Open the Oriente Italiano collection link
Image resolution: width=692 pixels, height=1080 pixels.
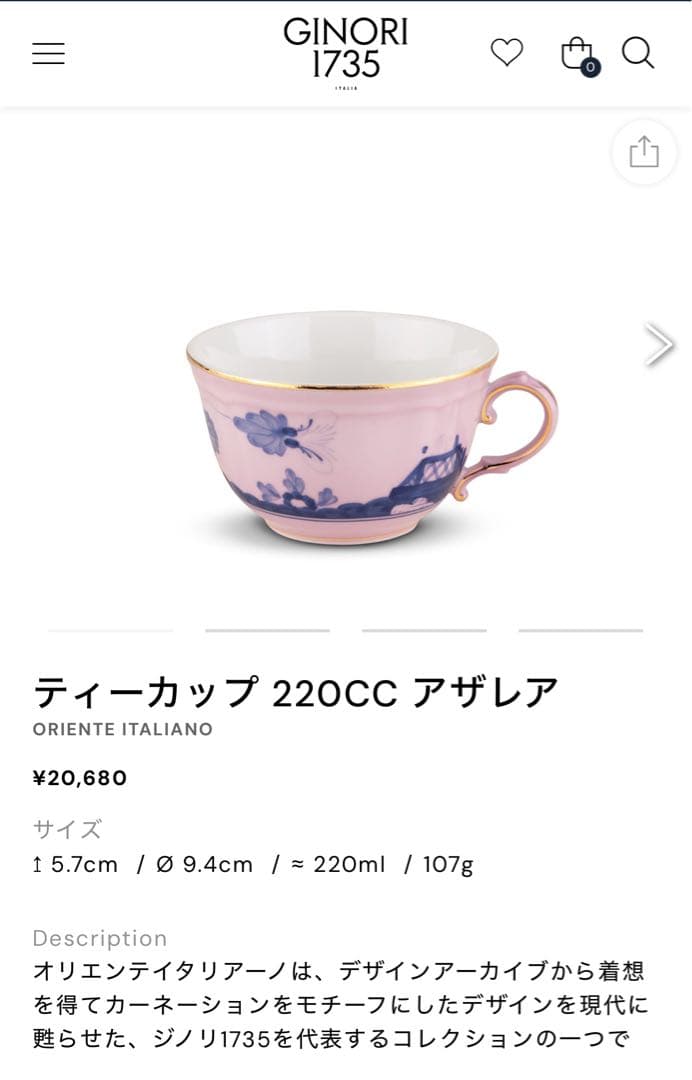tap(123, 729)
